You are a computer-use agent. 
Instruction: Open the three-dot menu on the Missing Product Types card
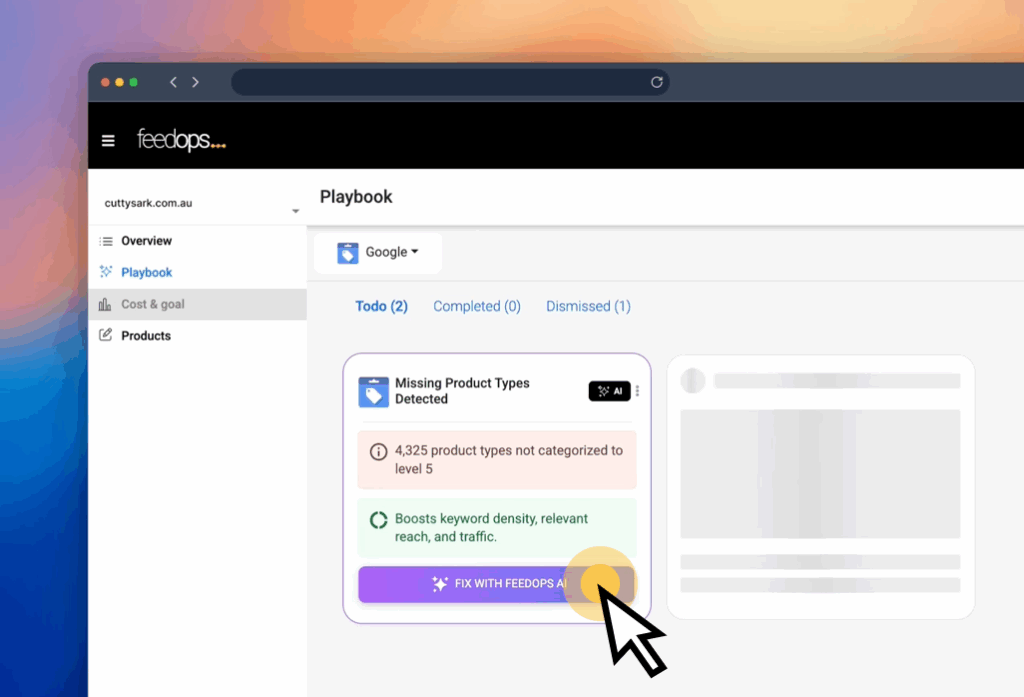click(x=637, y=391)
